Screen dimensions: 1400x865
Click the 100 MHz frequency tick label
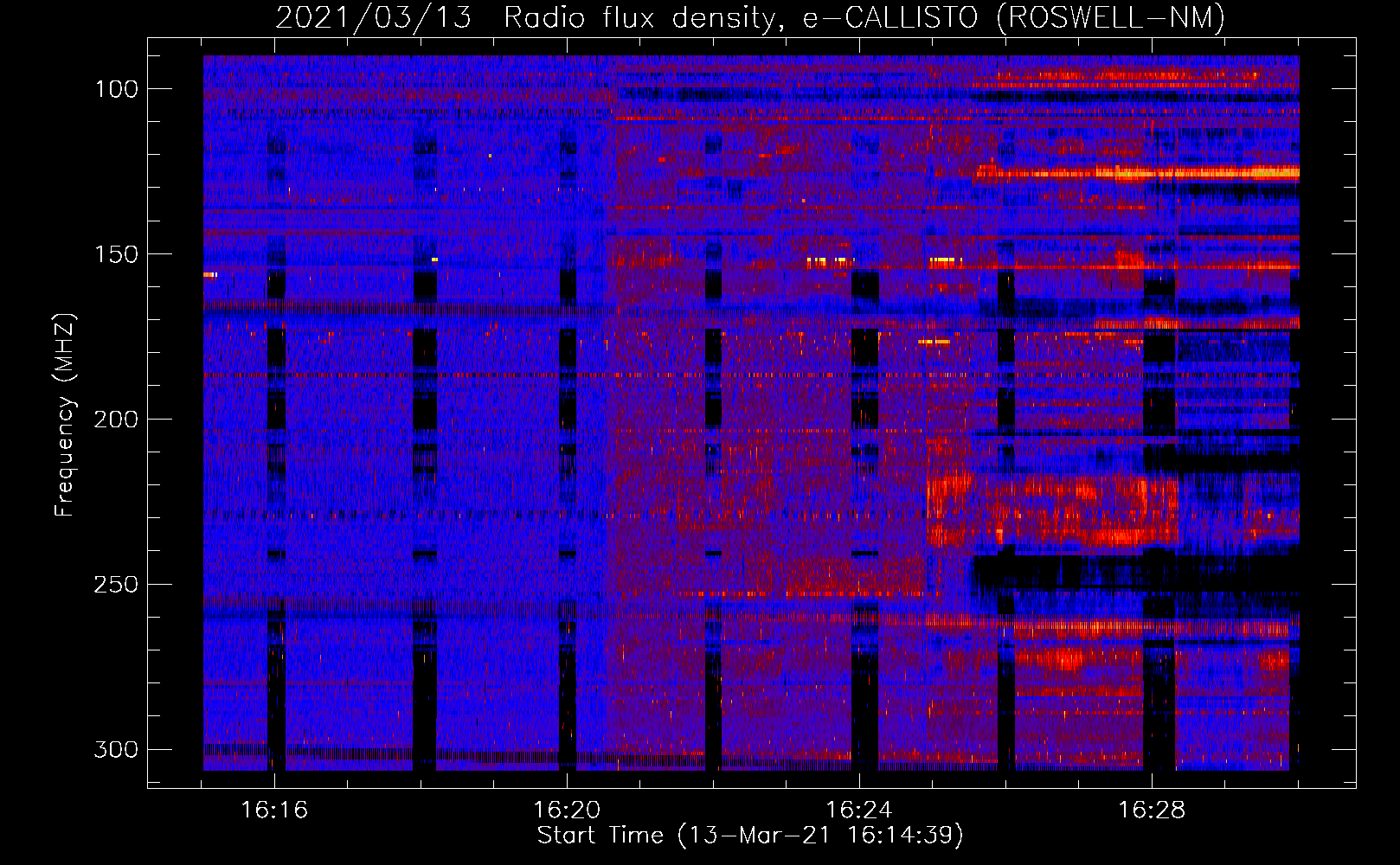point(115,89)
